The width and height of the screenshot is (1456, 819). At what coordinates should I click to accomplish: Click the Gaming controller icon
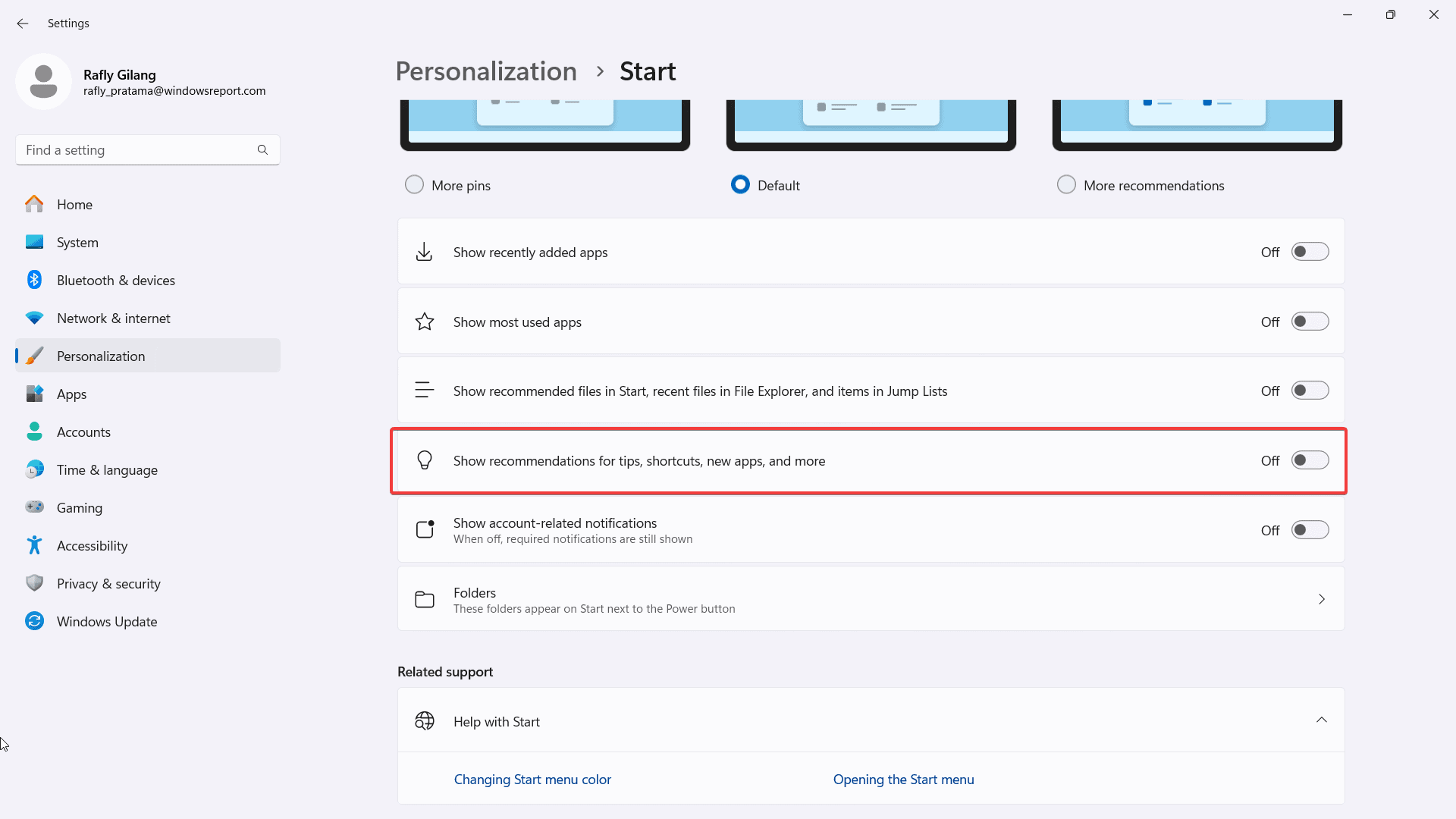34,507
